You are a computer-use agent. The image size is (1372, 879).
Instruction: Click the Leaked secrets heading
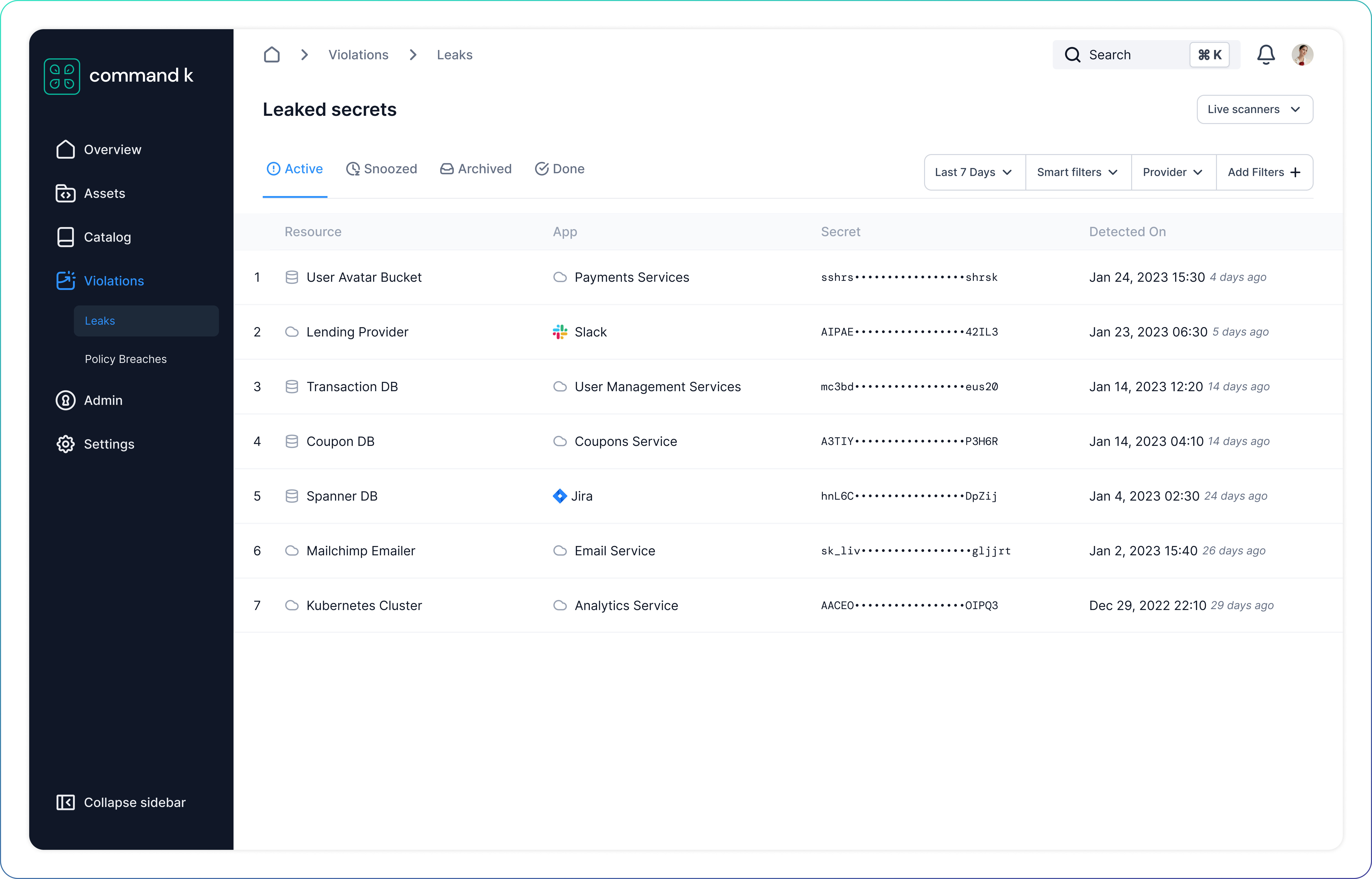[330, 110]
